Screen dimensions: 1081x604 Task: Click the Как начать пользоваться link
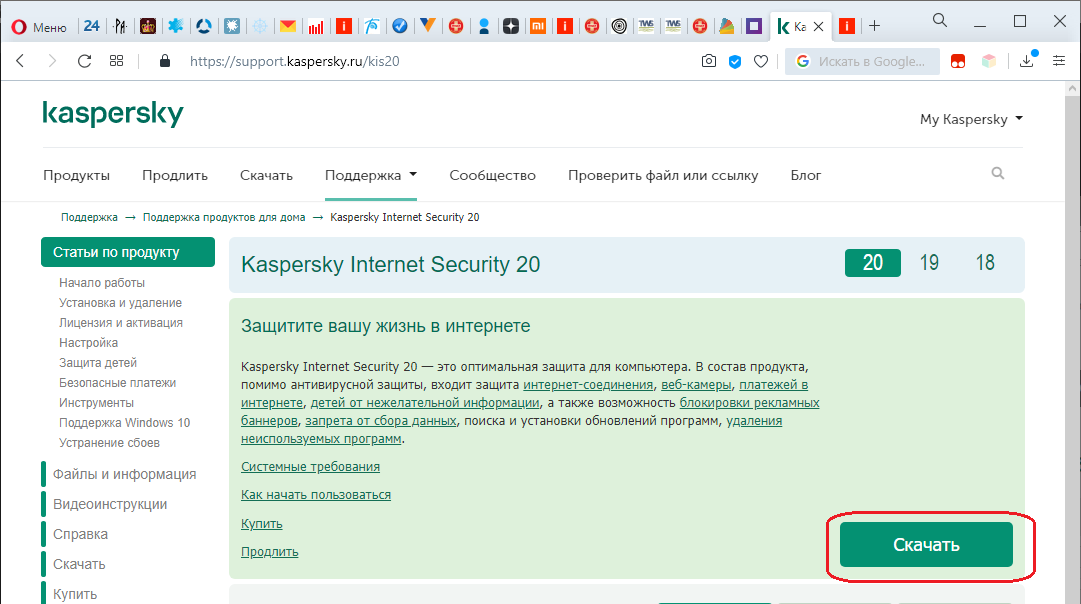tap(316, 495)
